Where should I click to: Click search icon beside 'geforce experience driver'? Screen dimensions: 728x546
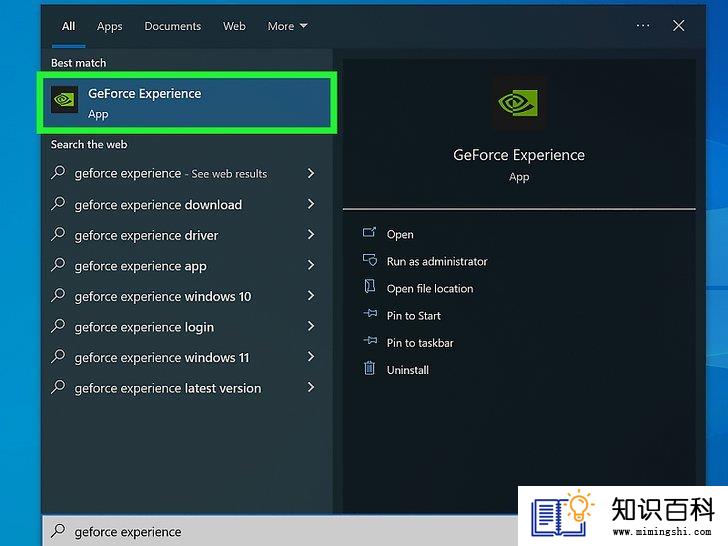[58, 234]
